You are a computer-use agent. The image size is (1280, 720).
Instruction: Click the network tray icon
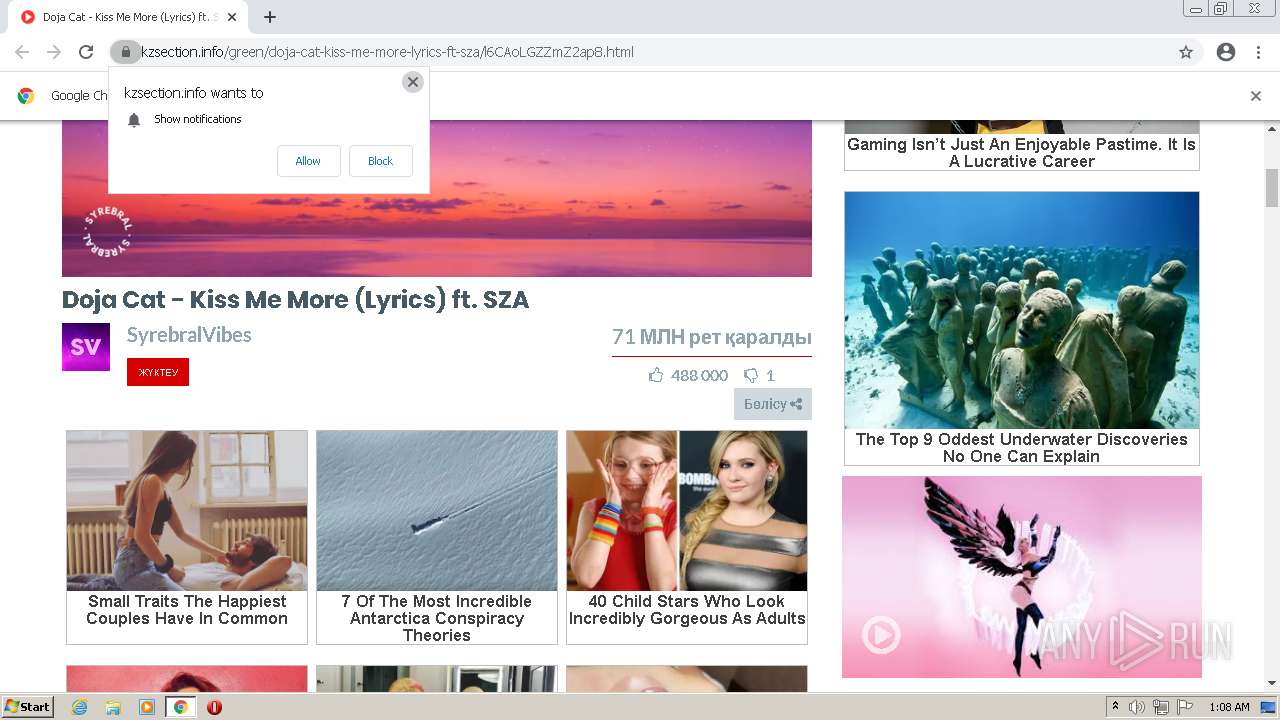pyautogui.click(x=1161, y=707)
